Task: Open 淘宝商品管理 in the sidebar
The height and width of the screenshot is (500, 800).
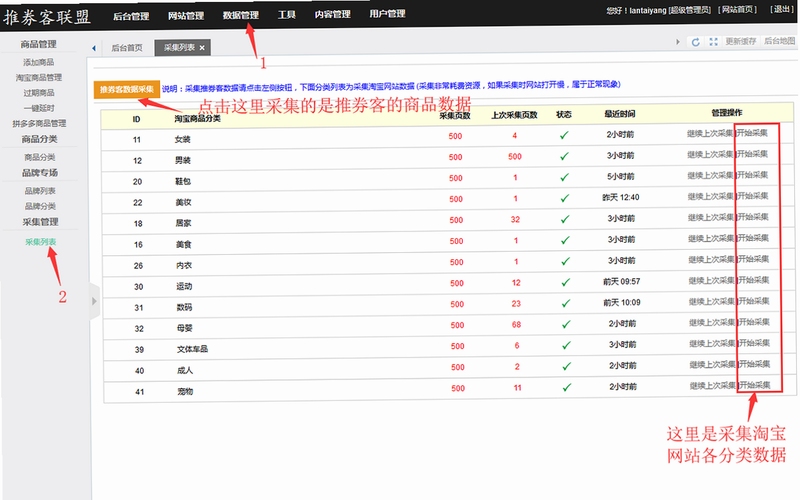Action: click(39, 78)
